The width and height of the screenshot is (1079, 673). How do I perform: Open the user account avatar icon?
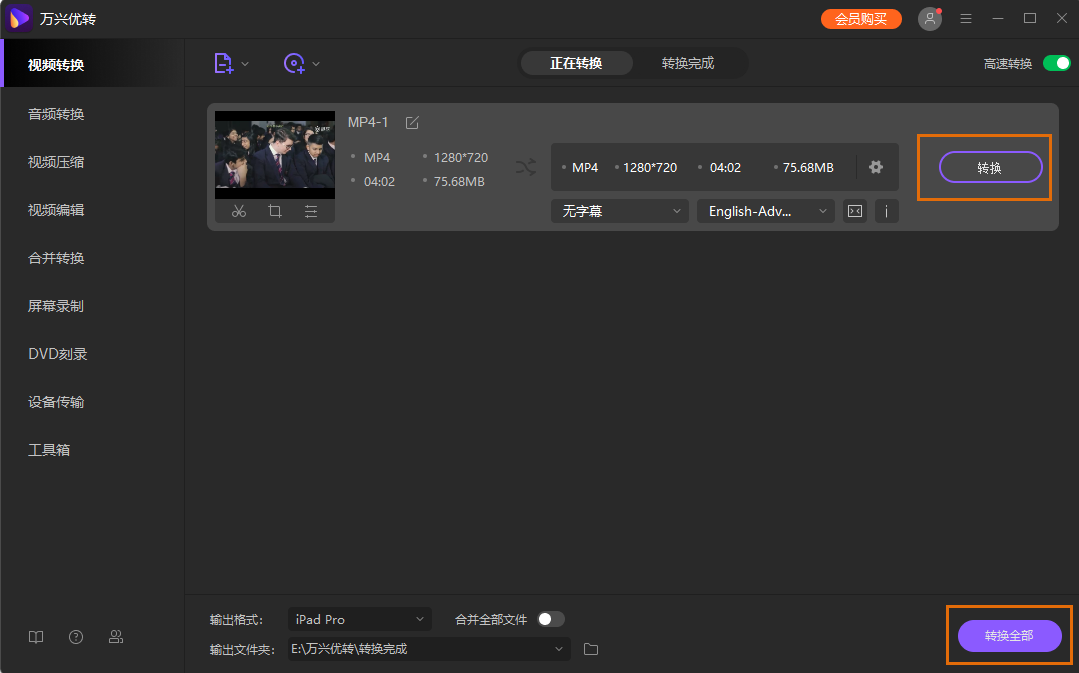pos(930,19)
